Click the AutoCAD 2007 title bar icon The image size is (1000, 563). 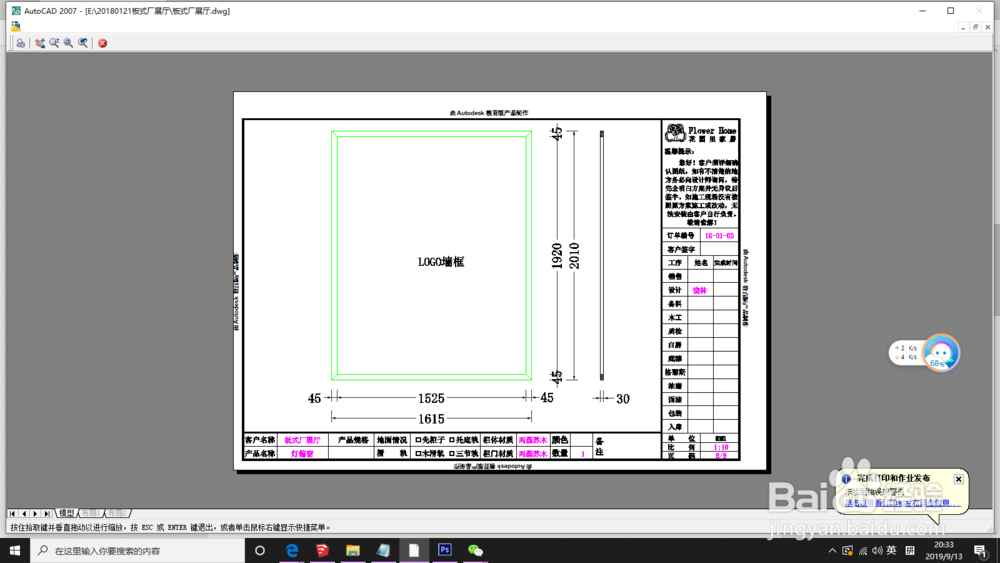[x=16, y=11]
